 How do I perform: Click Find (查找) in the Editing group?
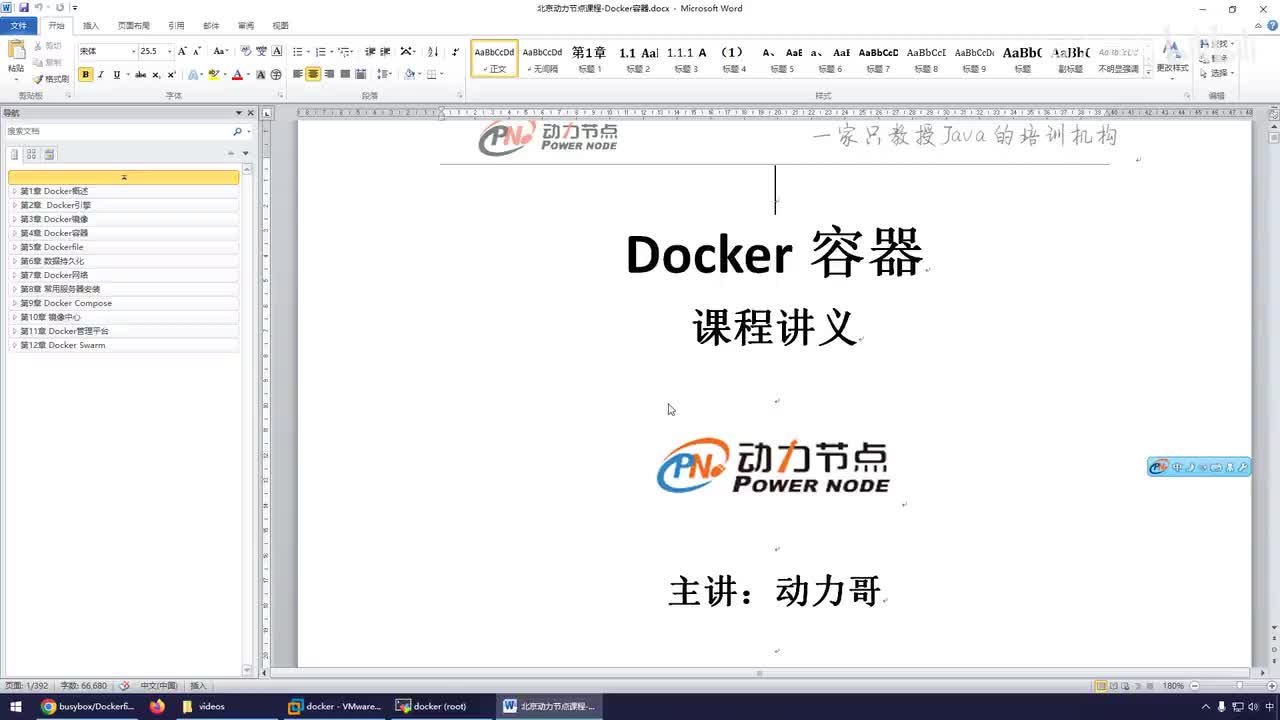click(1217, 44)
